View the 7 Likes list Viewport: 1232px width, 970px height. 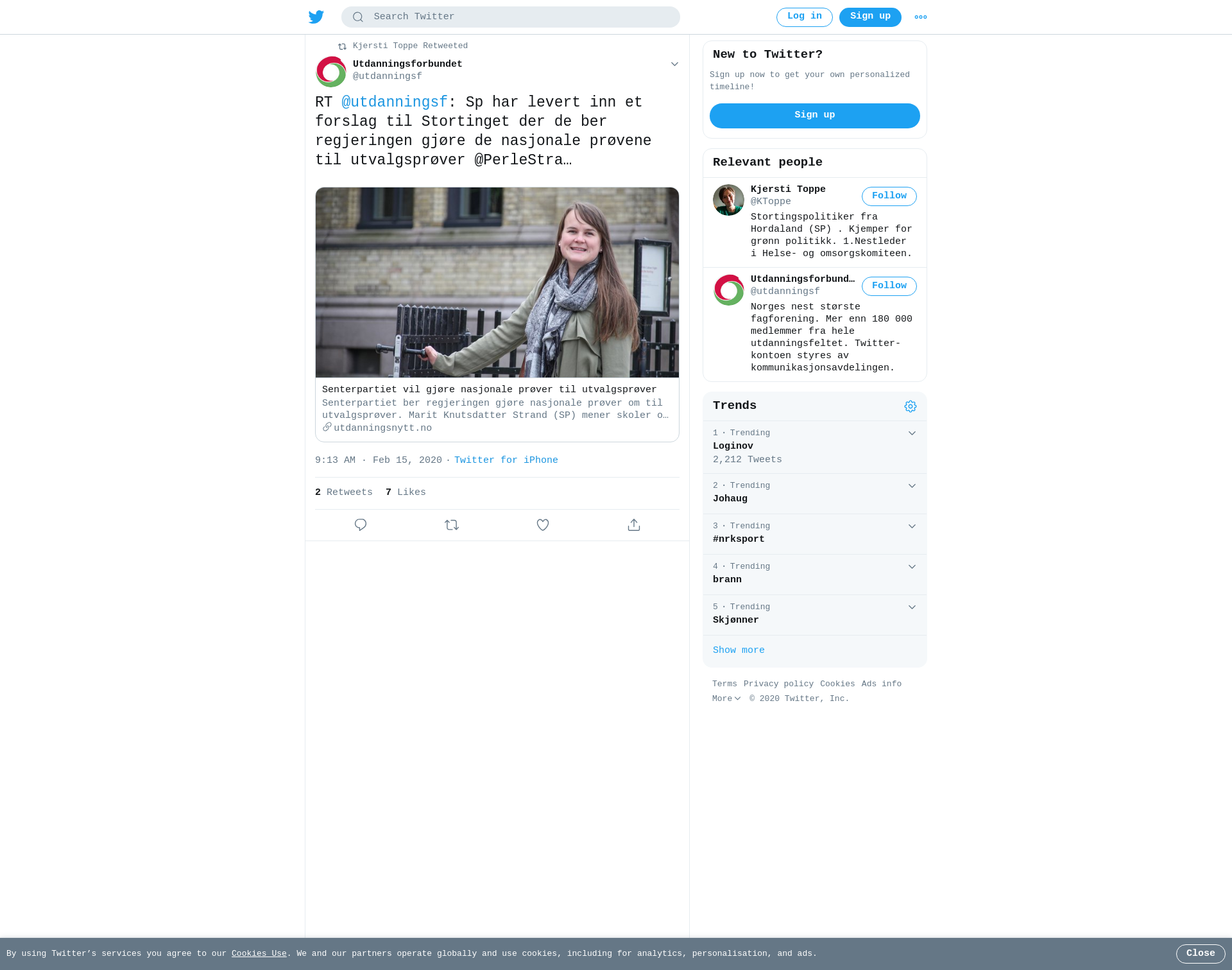click(x=406, y=492)
